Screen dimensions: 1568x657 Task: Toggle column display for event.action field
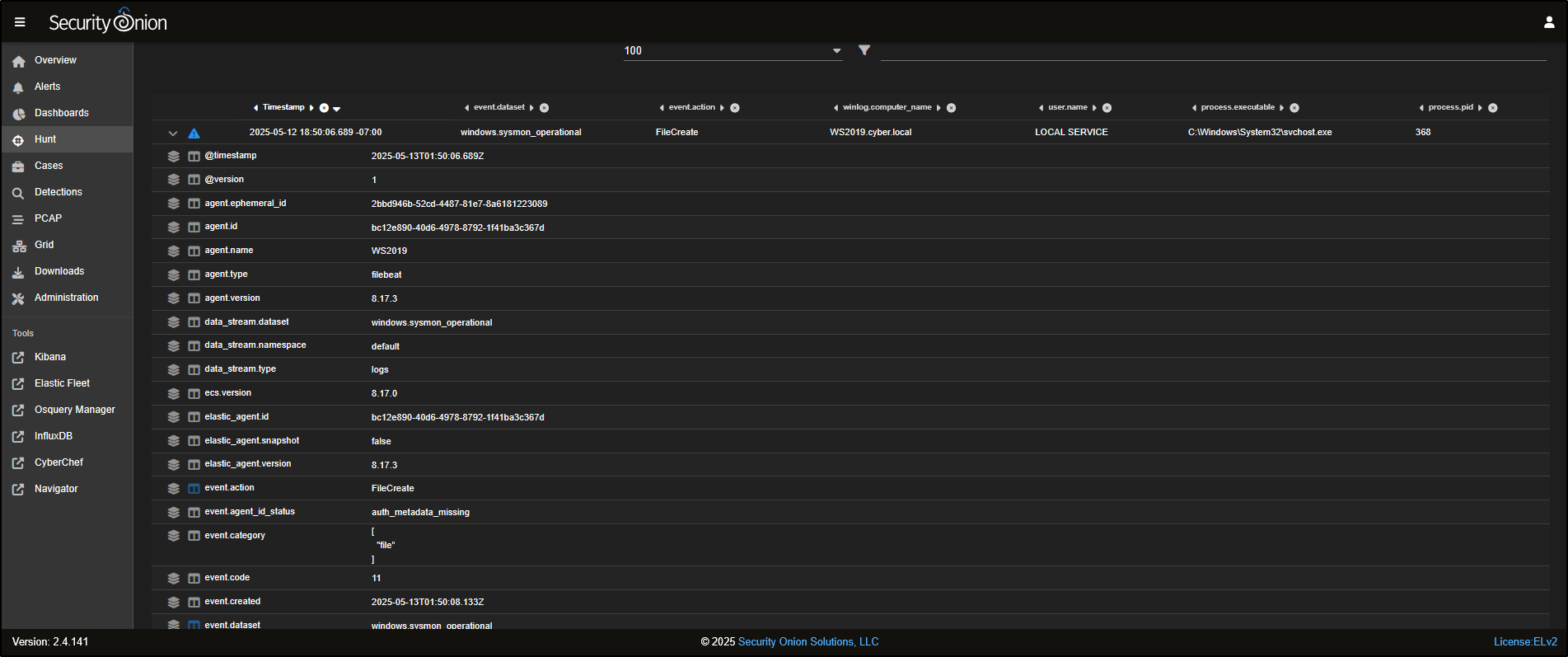click(x=194, y=489)
